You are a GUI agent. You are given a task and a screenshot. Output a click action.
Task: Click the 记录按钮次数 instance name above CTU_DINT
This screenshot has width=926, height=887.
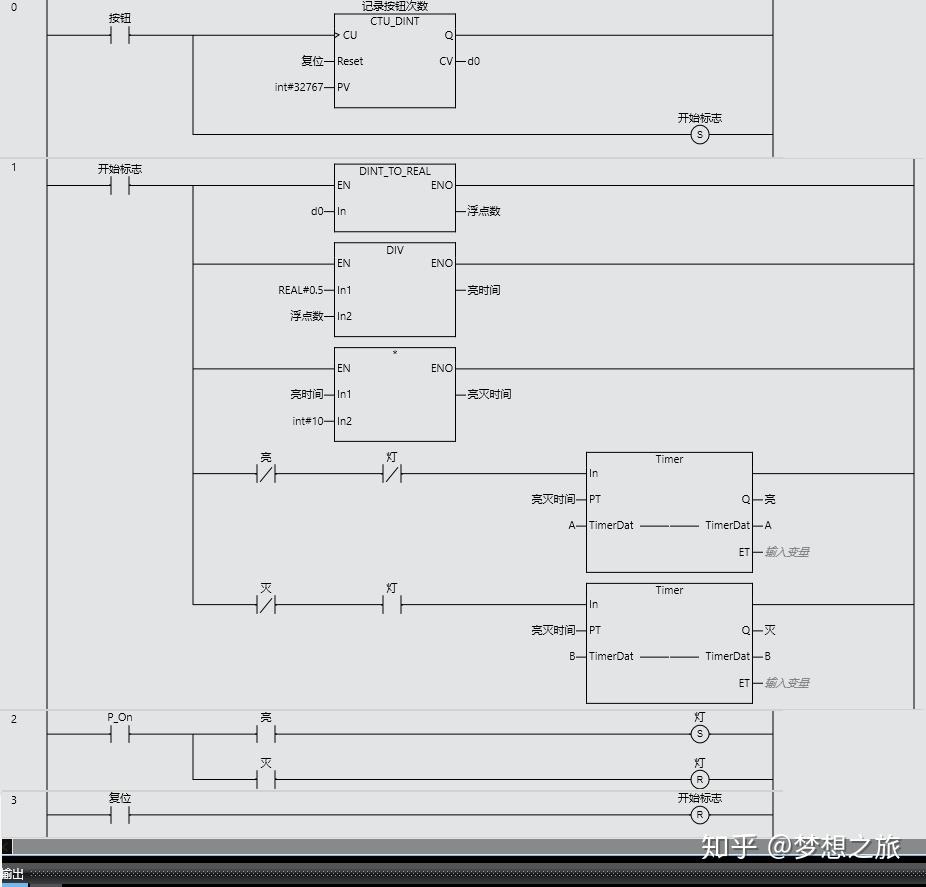pyautogui.click(x=394, y=6)
